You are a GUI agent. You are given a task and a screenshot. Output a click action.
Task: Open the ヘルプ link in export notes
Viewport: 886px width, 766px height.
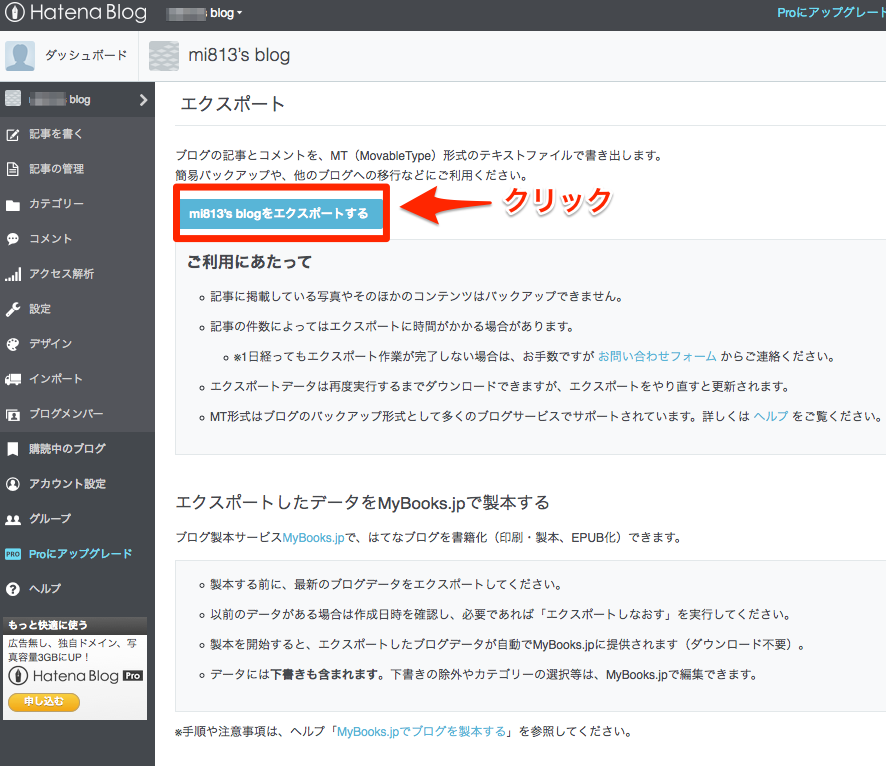coord(771,416)
